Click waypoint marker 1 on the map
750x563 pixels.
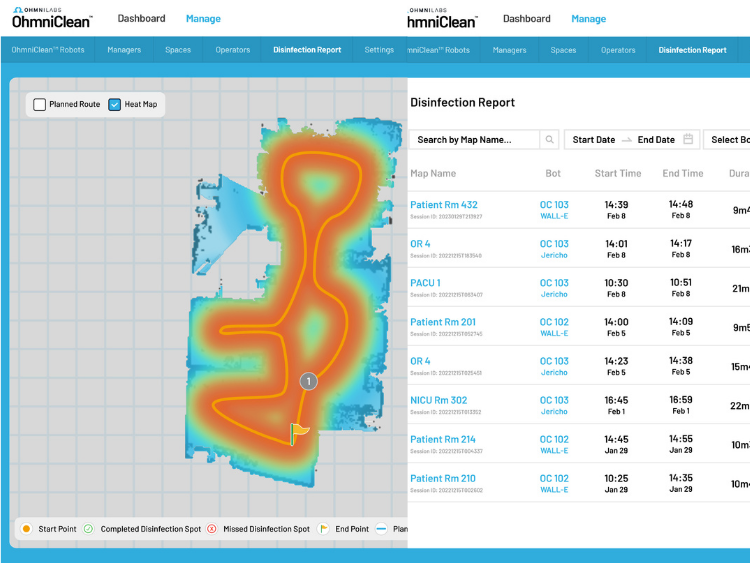pos(309,381)
